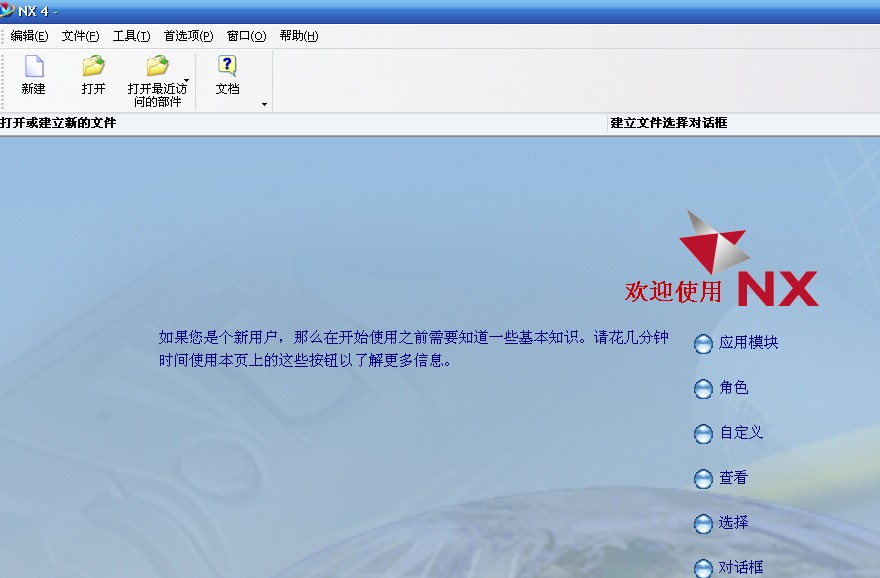Viewport: 880px width, 578px height.
Task: Click 打开最近访问的部件 recent parts icon
Action: coord(157,66)
